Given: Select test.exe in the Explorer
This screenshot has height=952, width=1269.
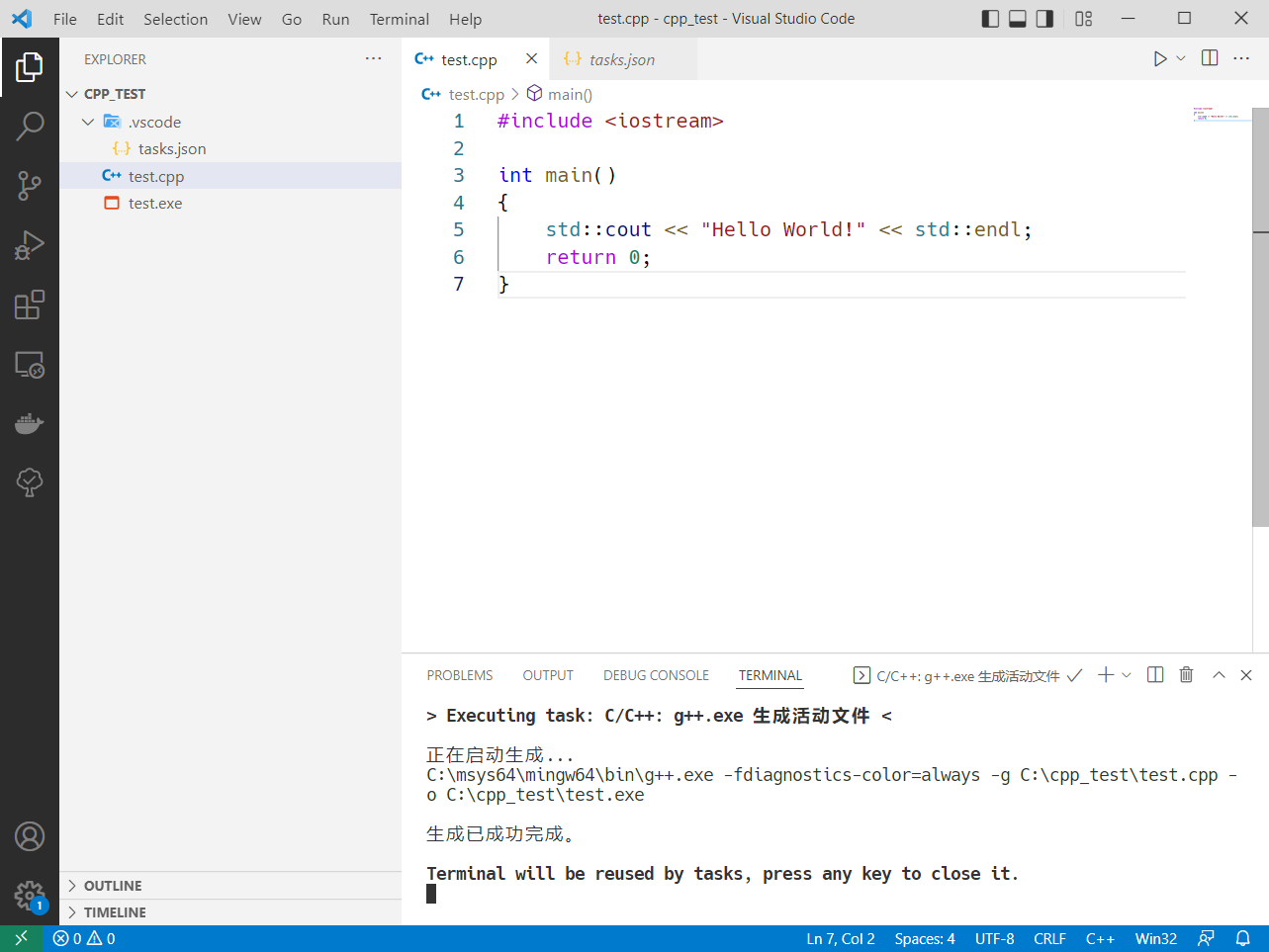Looking at the screenshot, I should click(155, 203).
